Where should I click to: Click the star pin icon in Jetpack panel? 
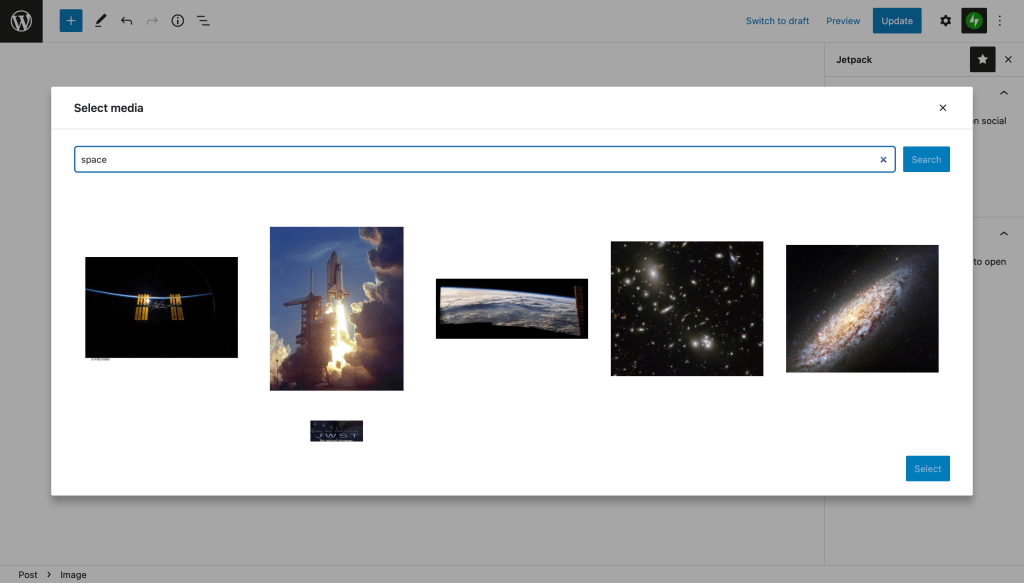coord(982,60)
